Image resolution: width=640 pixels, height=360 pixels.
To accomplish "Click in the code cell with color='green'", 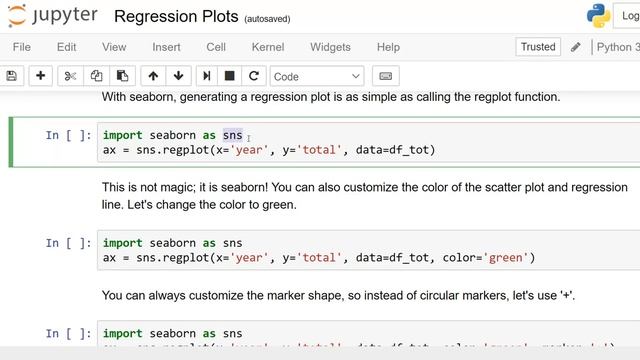I will pyautogui.click(x=369, y=250).
